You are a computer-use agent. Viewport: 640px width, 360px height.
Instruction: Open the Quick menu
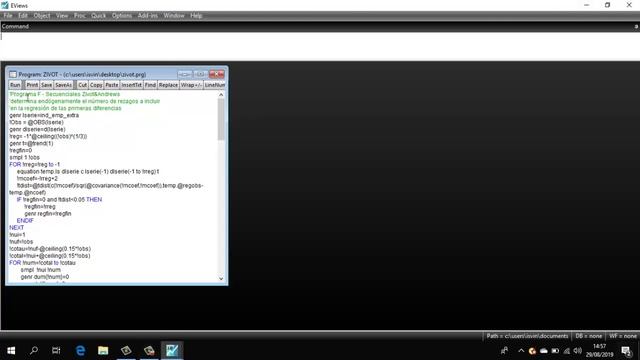[x=98, y=16]
